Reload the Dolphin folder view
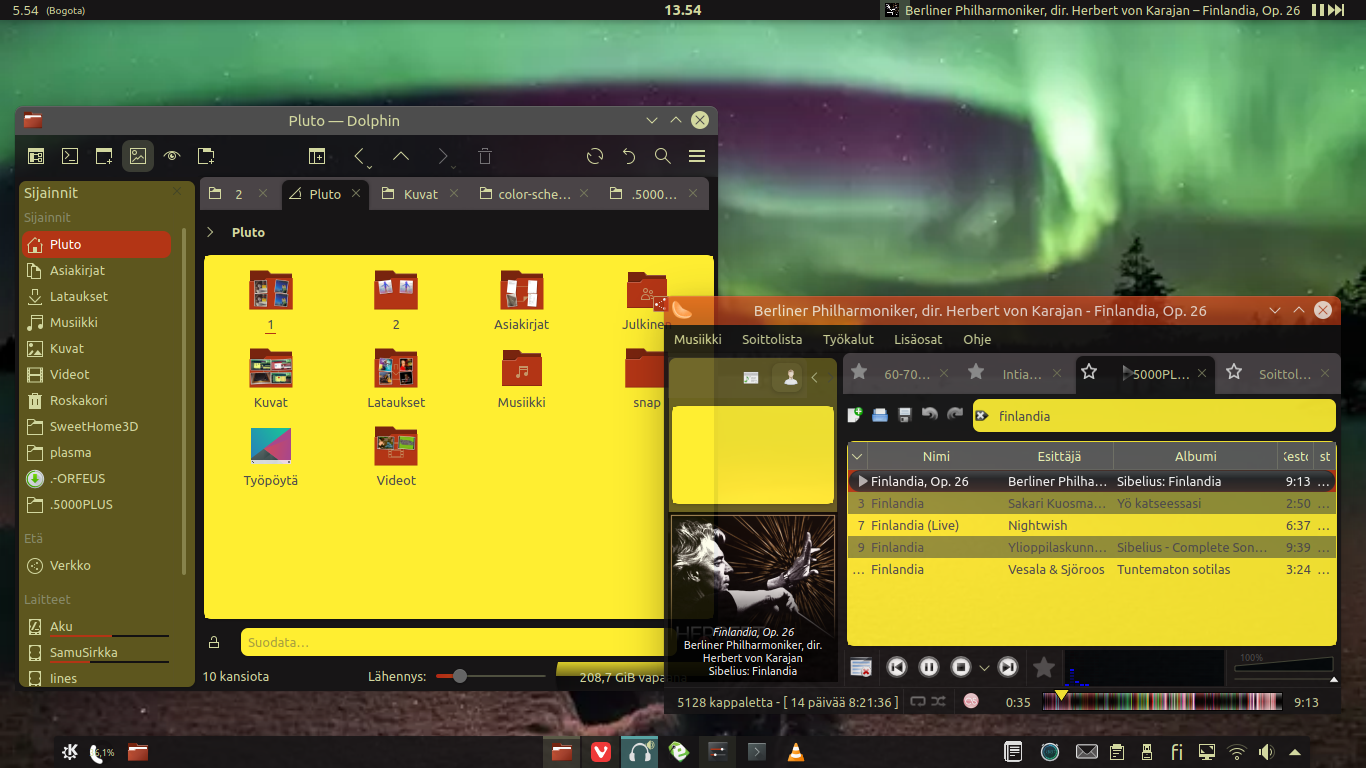Viewport: 1366px width, 768px height. click(595, 156)
